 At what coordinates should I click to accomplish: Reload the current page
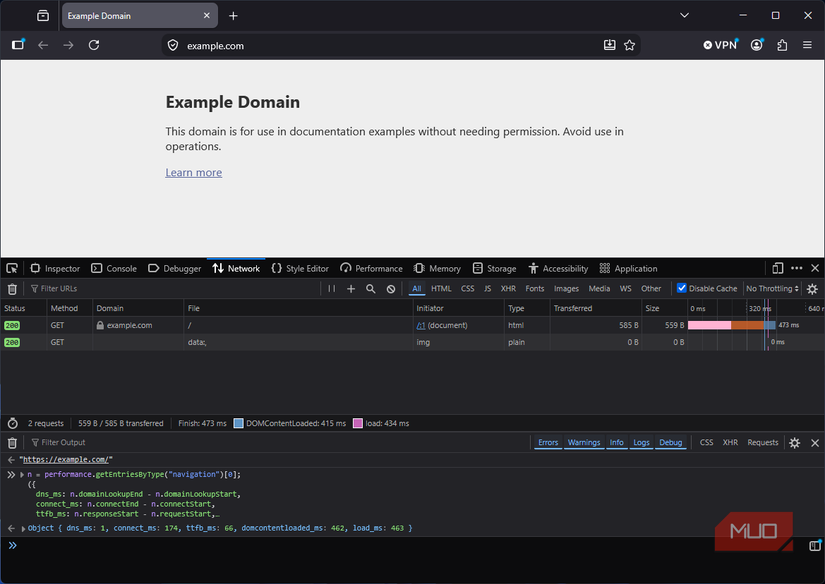pos(94,45)
